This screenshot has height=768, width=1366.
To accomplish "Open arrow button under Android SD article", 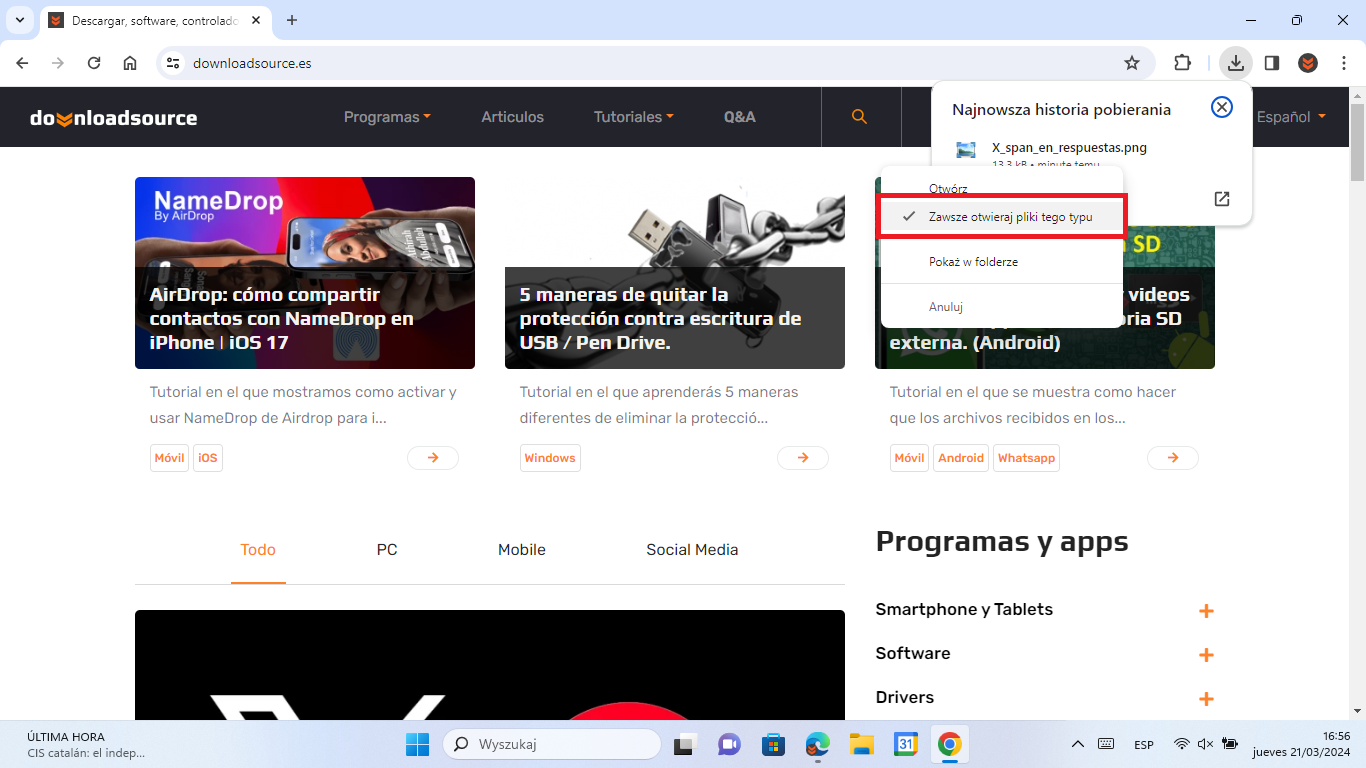I will (x=1173, y=458).
